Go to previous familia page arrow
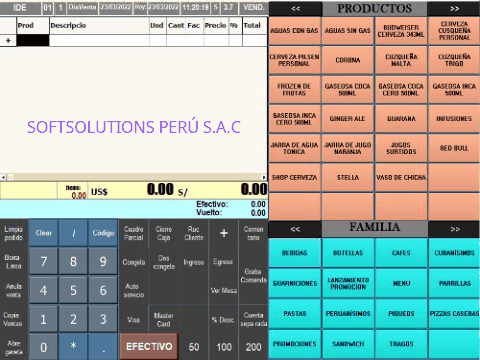The image size is (480, 360). click(295, 229)
